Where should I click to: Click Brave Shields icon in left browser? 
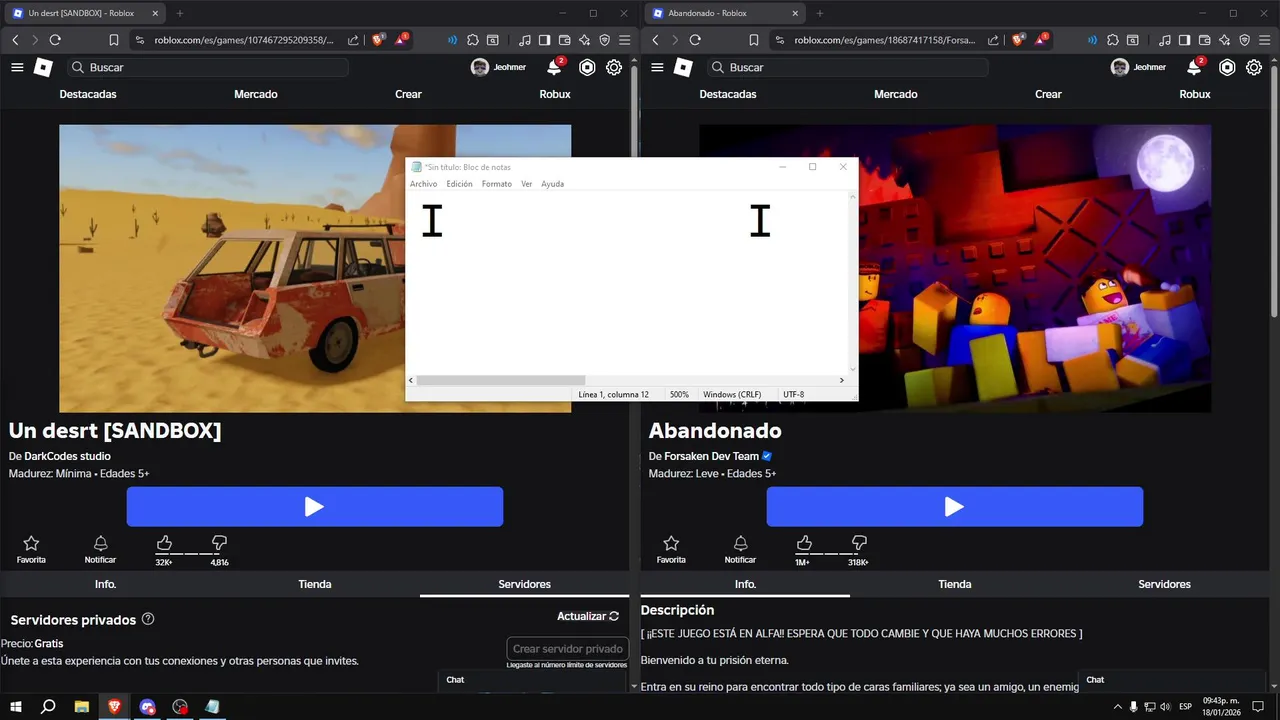click(x=378, y=40)
